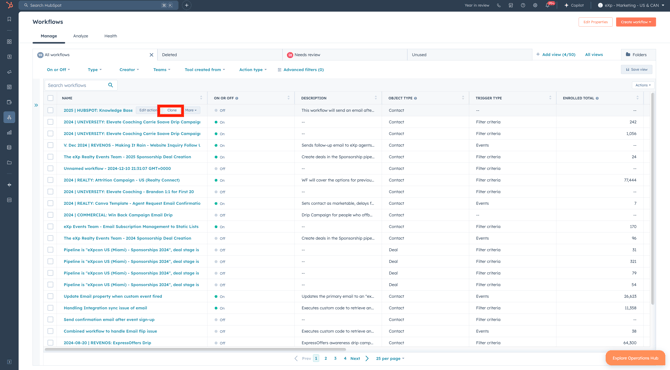
Task: Open the 25 per page dropdown
Action: [x=390, y=358]
